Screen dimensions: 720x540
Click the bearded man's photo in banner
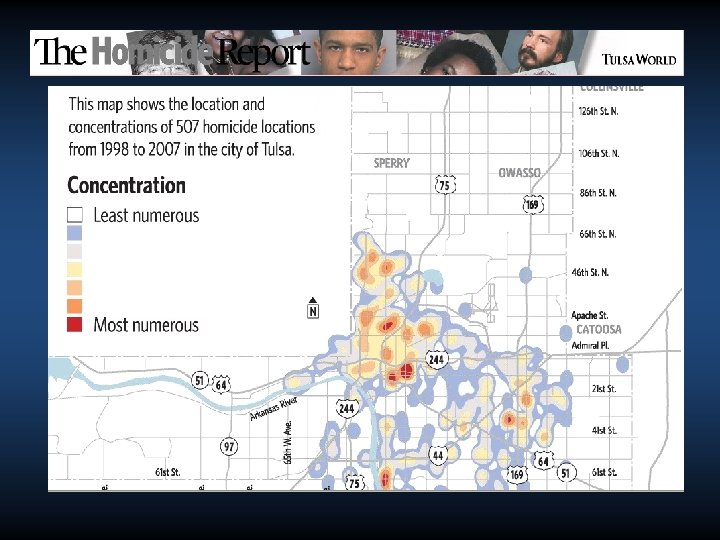tap(542, 51)
